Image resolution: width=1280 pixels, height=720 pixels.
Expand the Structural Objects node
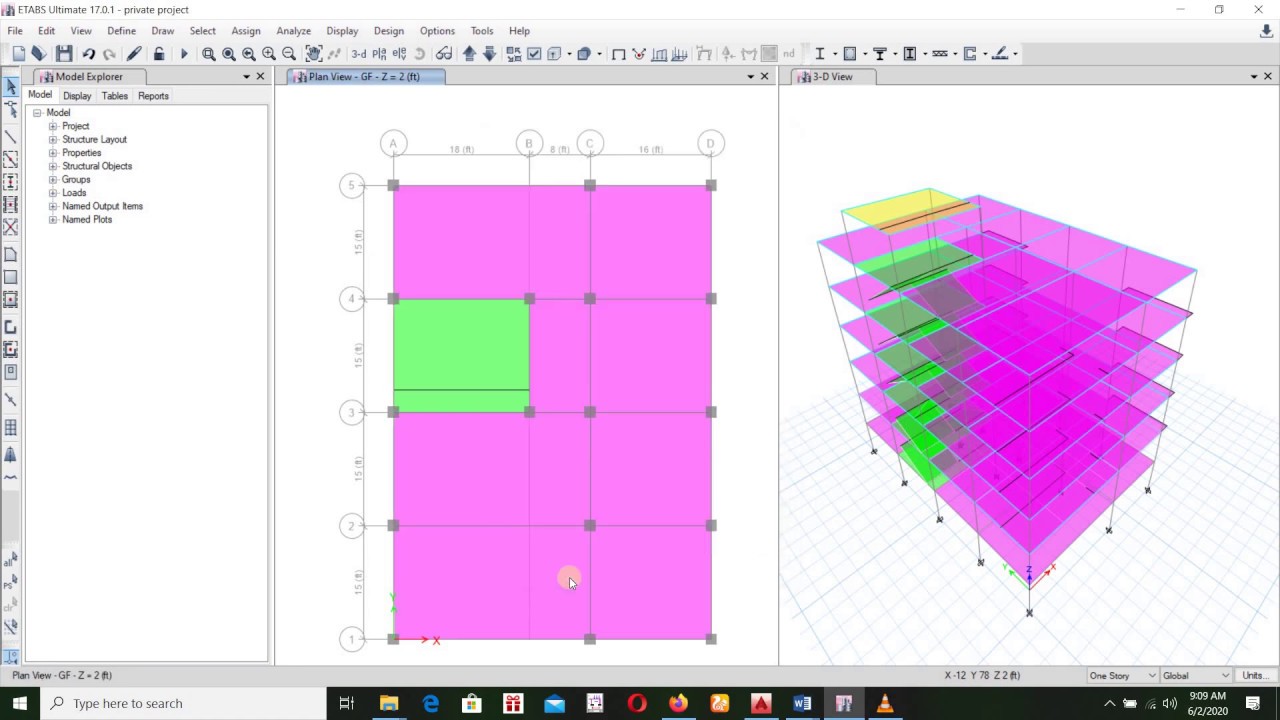pos(53,166)
